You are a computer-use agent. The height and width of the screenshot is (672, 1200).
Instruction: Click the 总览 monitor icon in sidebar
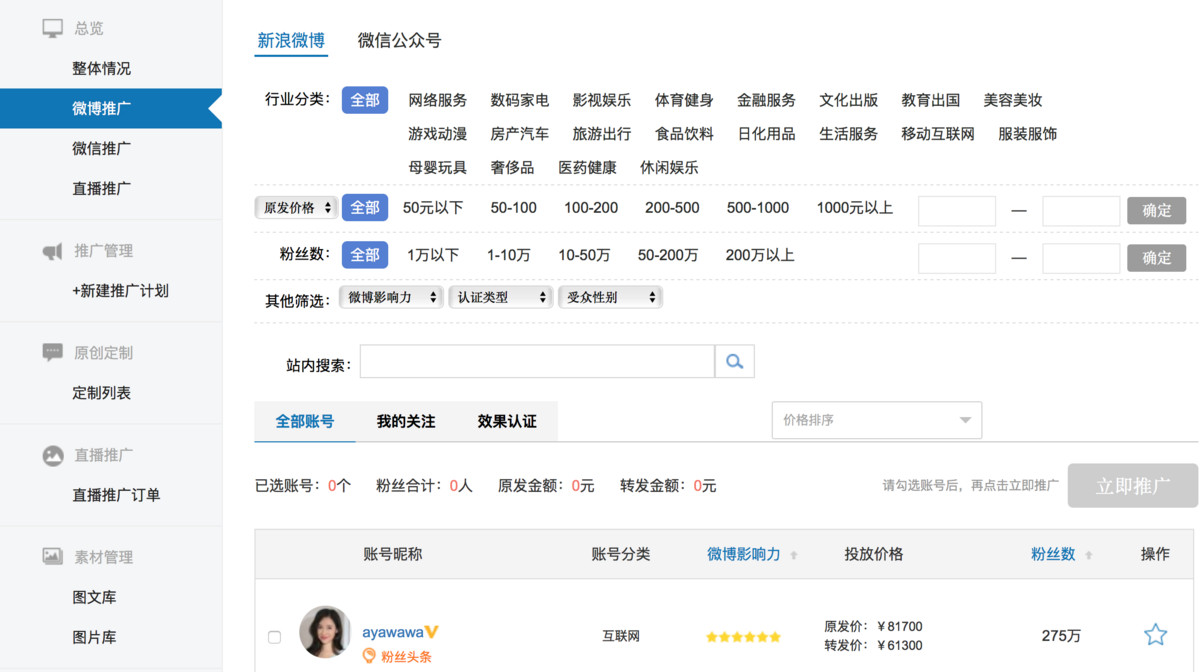(52, 28)
